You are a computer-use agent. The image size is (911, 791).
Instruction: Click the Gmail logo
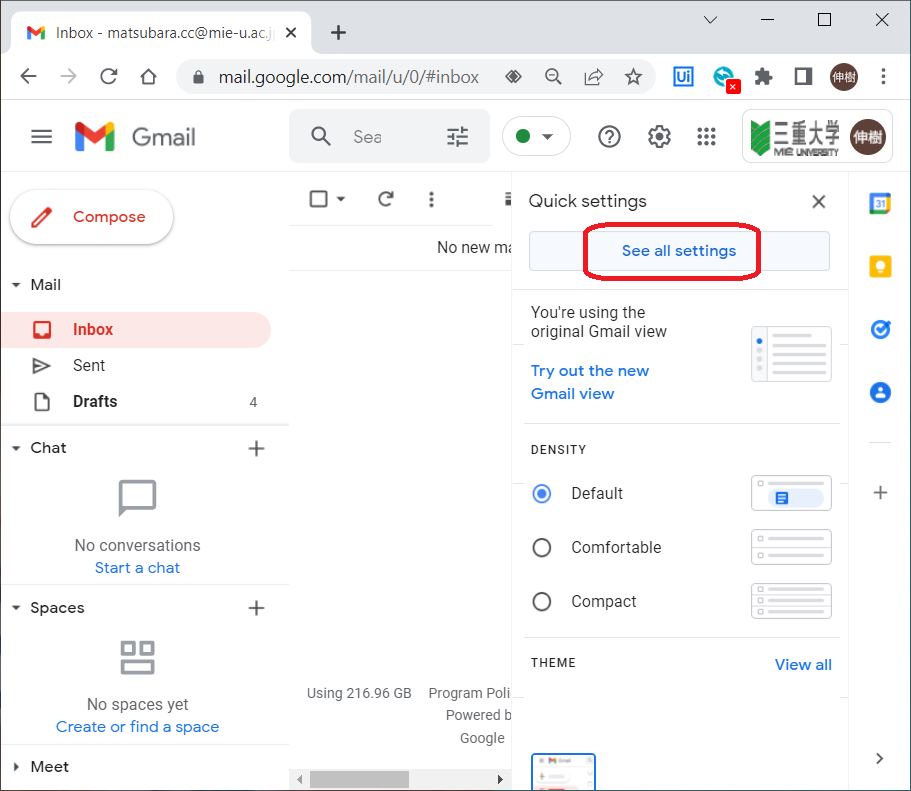tap(135, 137)
